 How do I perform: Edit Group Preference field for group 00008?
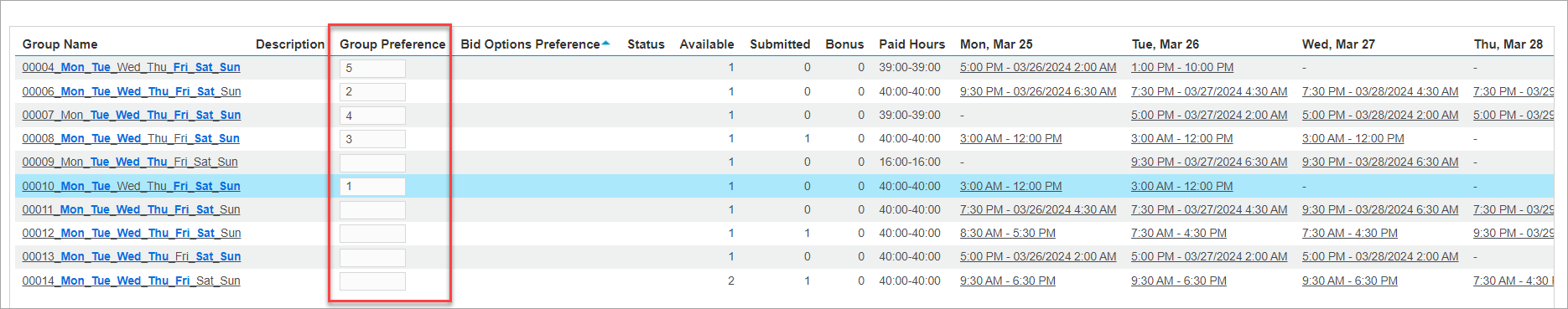(372, 139)
